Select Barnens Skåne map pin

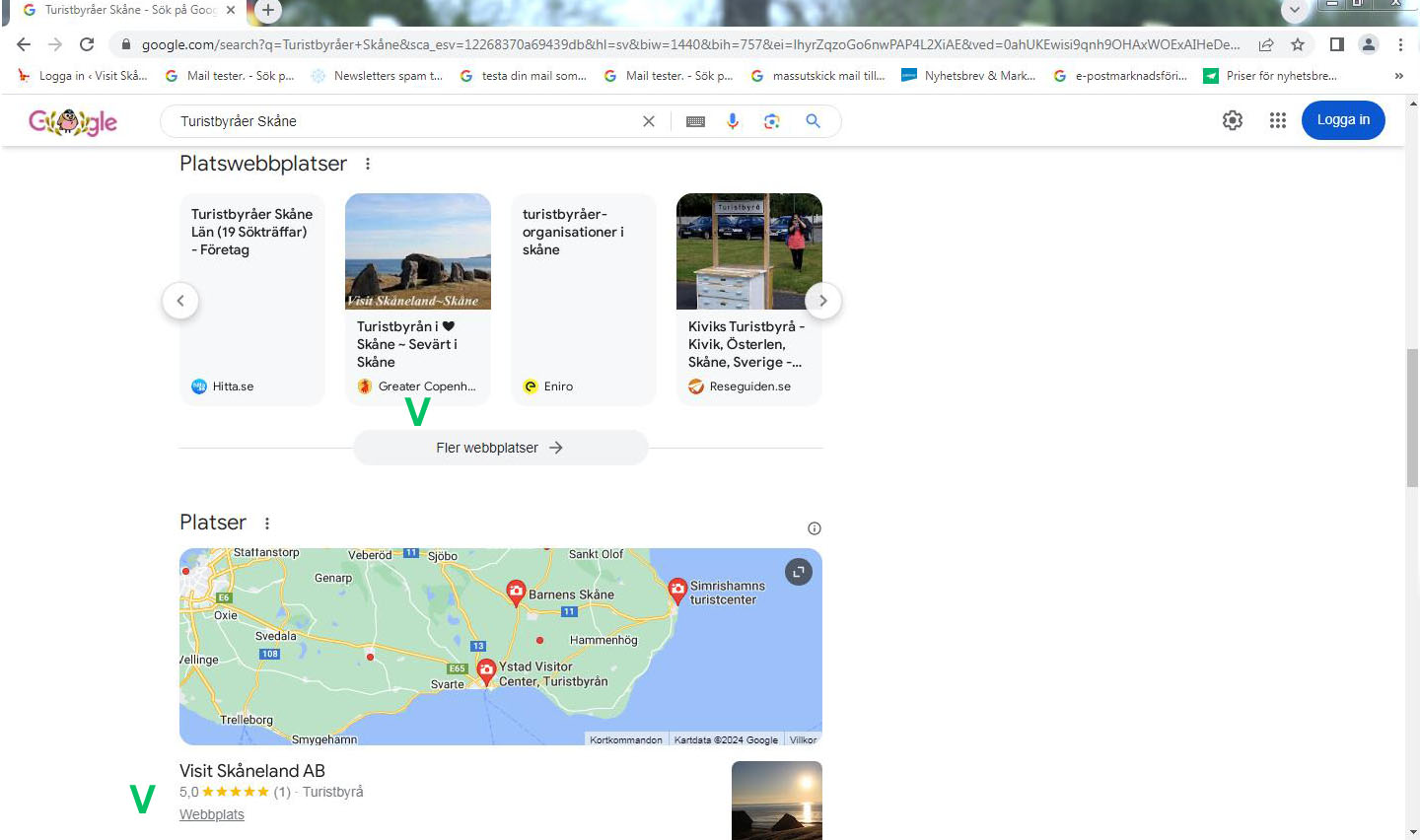pyautogui.click(x=516, y=593)
